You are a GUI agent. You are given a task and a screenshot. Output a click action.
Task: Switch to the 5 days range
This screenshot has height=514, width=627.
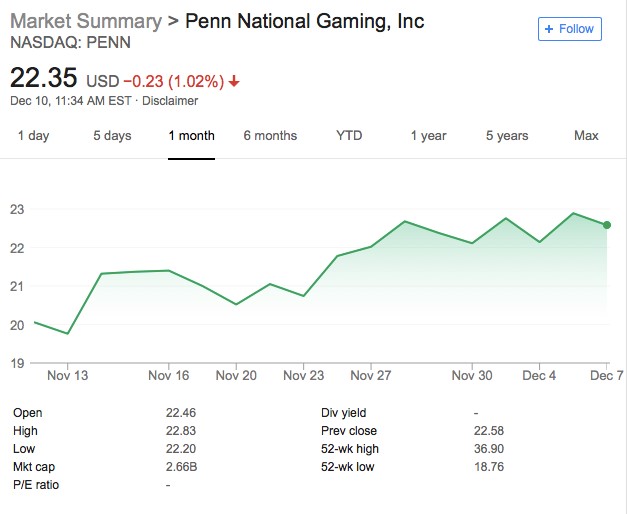click(112, 136)
